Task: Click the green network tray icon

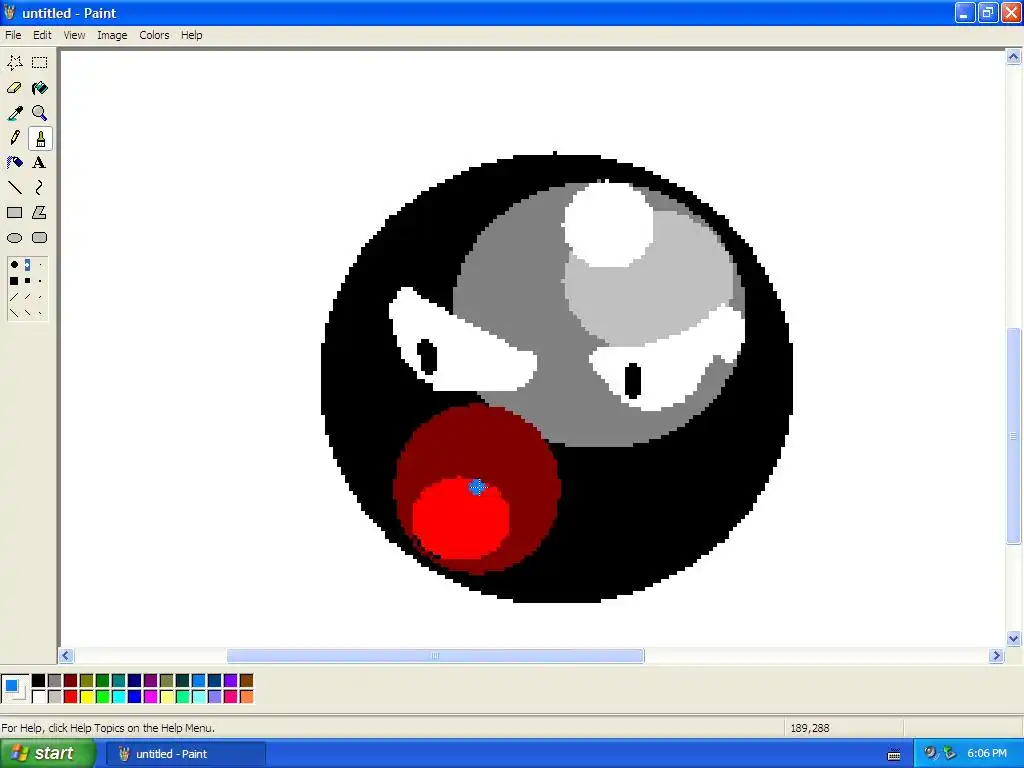Action: click(x=950, y=753)
